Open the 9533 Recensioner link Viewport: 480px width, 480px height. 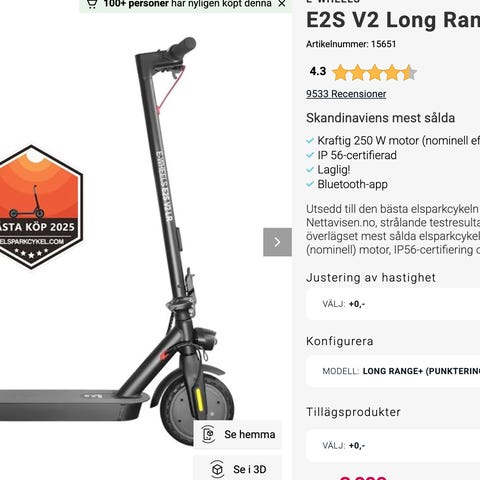coord(346,94)
